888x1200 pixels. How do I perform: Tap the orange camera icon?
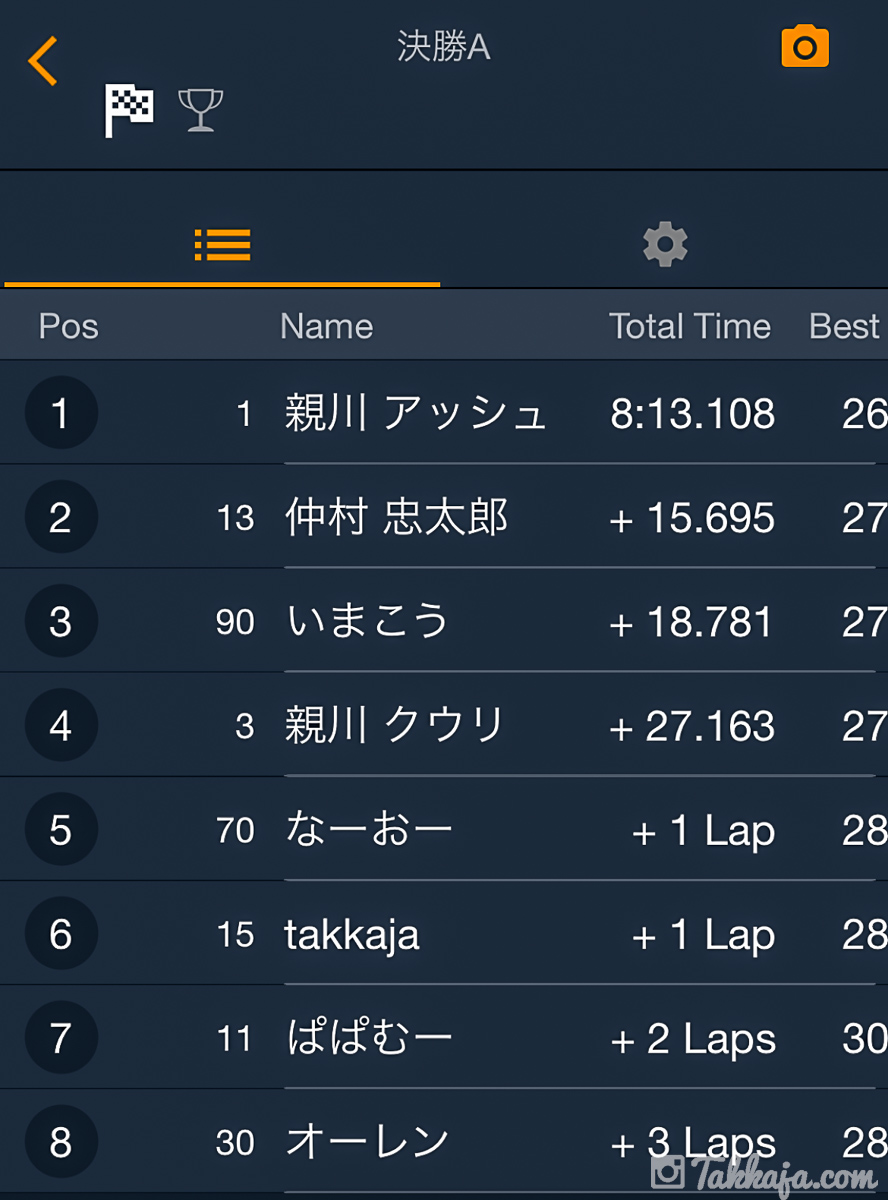(805, 48)
